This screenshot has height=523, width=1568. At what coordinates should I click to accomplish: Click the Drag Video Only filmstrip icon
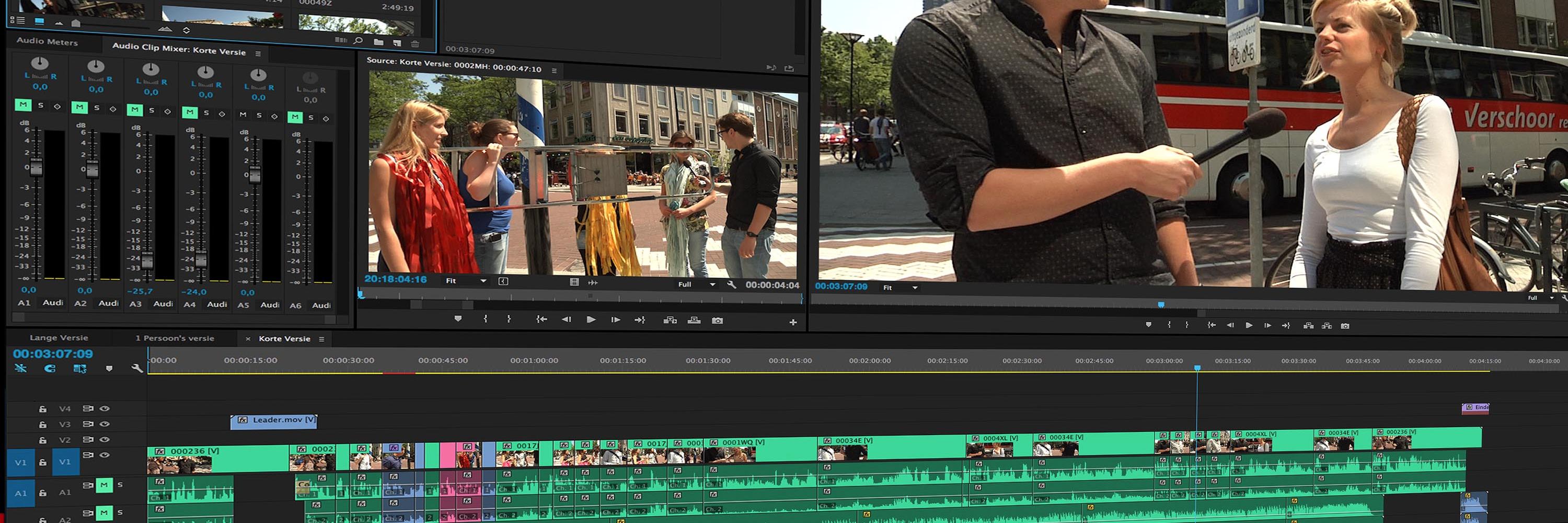click(x=574, y=282)
